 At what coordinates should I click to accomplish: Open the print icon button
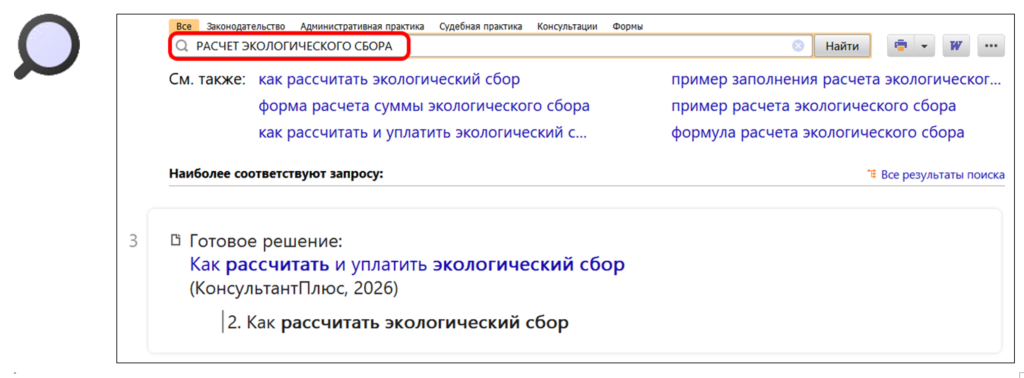[901, 46]
